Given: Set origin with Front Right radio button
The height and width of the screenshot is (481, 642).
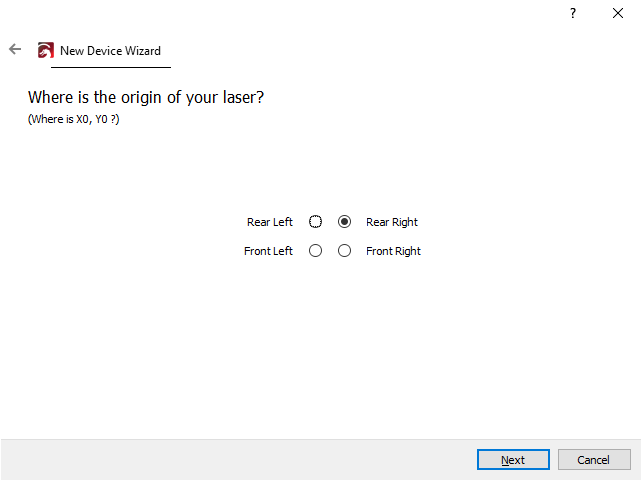Looking at the screenshot, I should point(345,251).
